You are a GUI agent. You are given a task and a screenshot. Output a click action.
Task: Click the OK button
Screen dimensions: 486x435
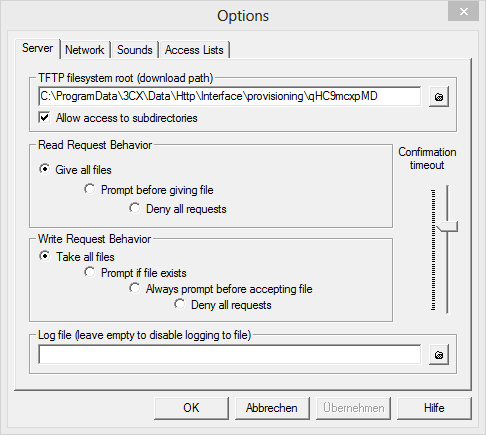click(191, 408)
